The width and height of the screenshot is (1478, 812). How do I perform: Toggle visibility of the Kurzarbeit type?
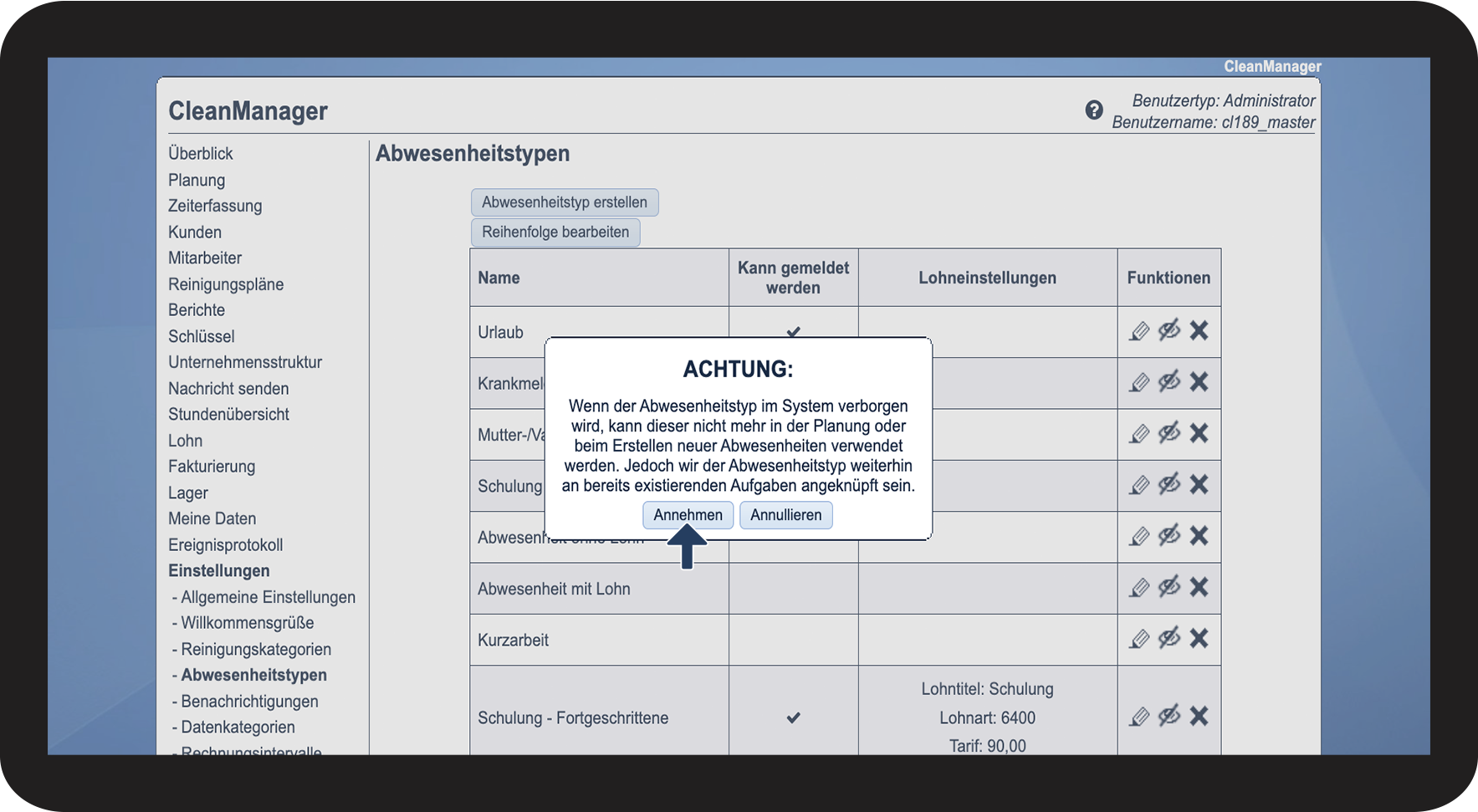tap(1169, 638)
